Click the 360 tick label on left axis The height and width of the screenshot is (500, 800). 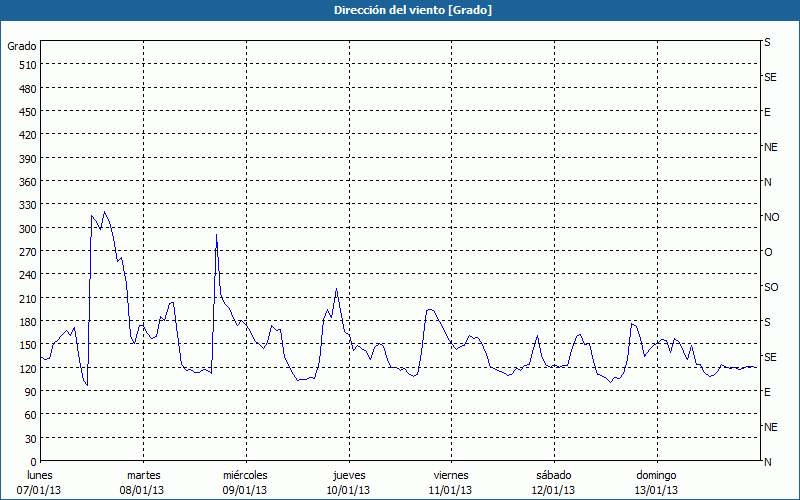coord(26,182)
